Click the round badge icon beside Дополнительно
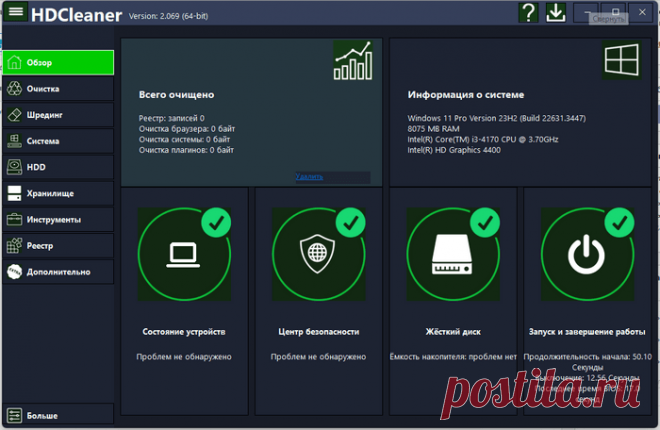The width and height of the screenshot is (660, 430). pos(14,272)
